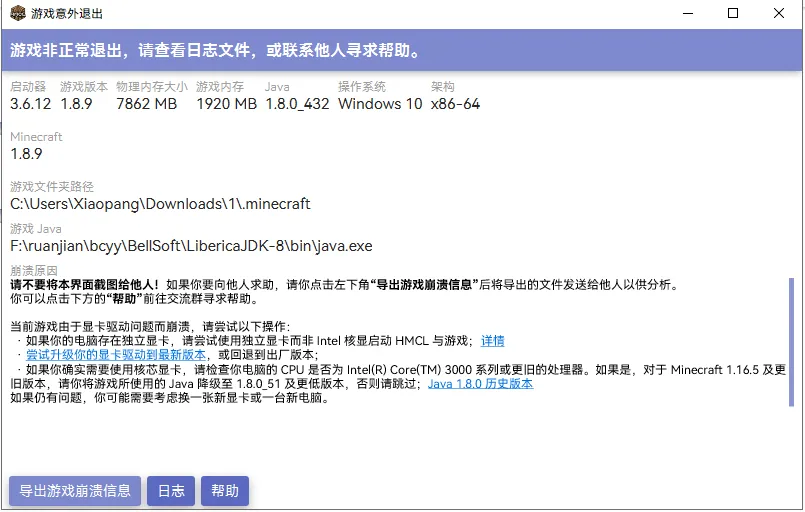This screenshot has height=512, width=805.
Task: Click the 导出游戏崩溃信息 button
Action: click(x=75, y=491)
